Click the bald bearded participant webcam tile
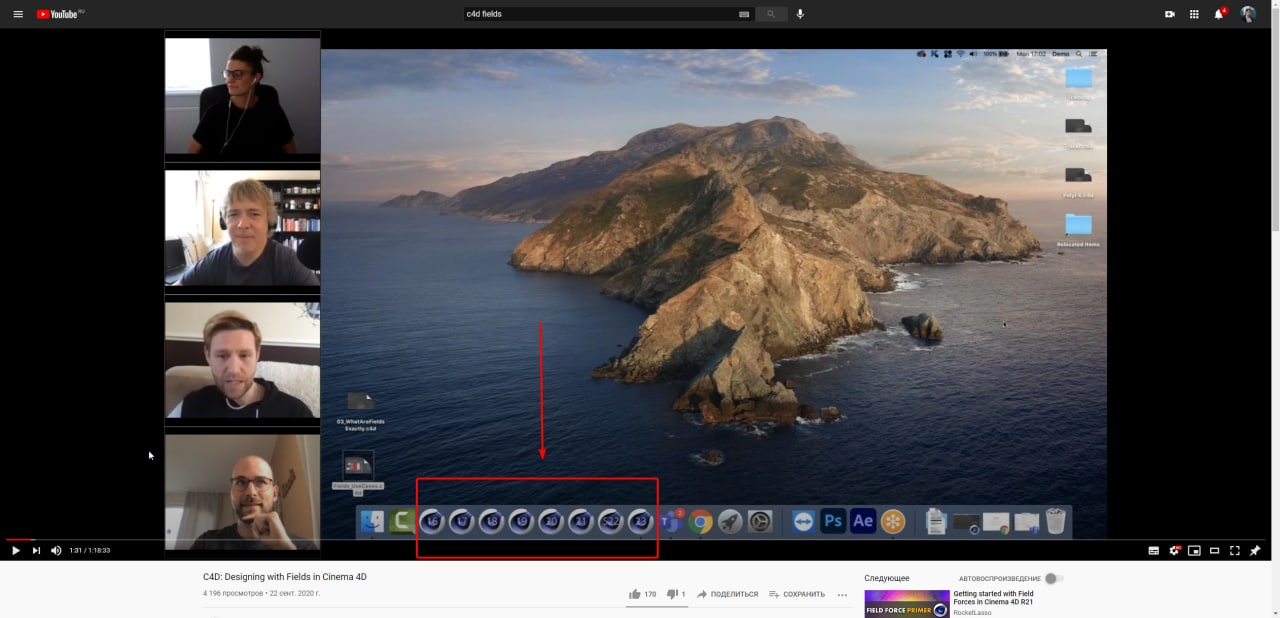This screenshot has width=1280, height=618. 242,492
